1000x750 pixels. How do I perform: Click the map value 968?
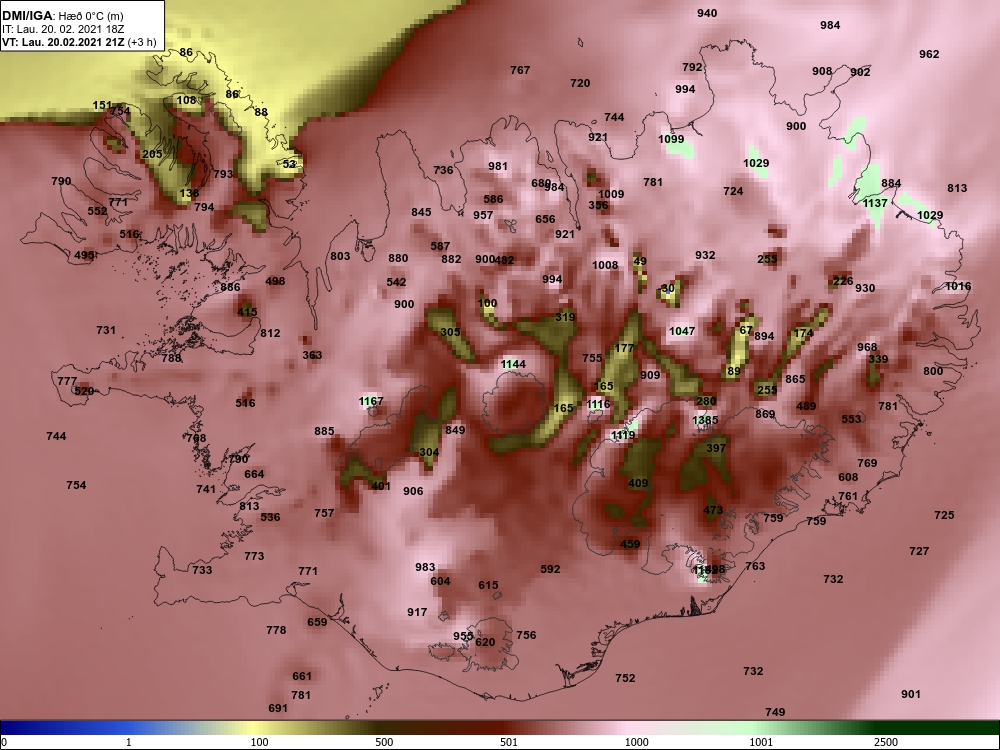point(867,347)
